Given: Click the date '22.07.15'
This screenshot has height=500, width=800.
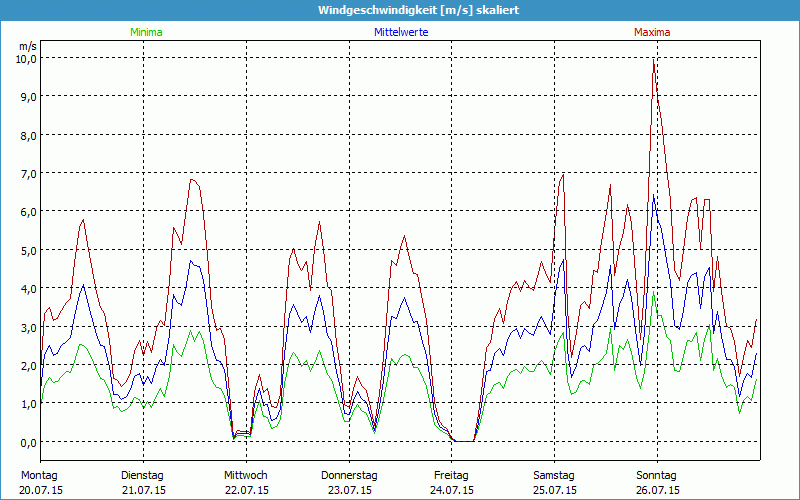Looking at the screenshot, I should pos(247,490).
